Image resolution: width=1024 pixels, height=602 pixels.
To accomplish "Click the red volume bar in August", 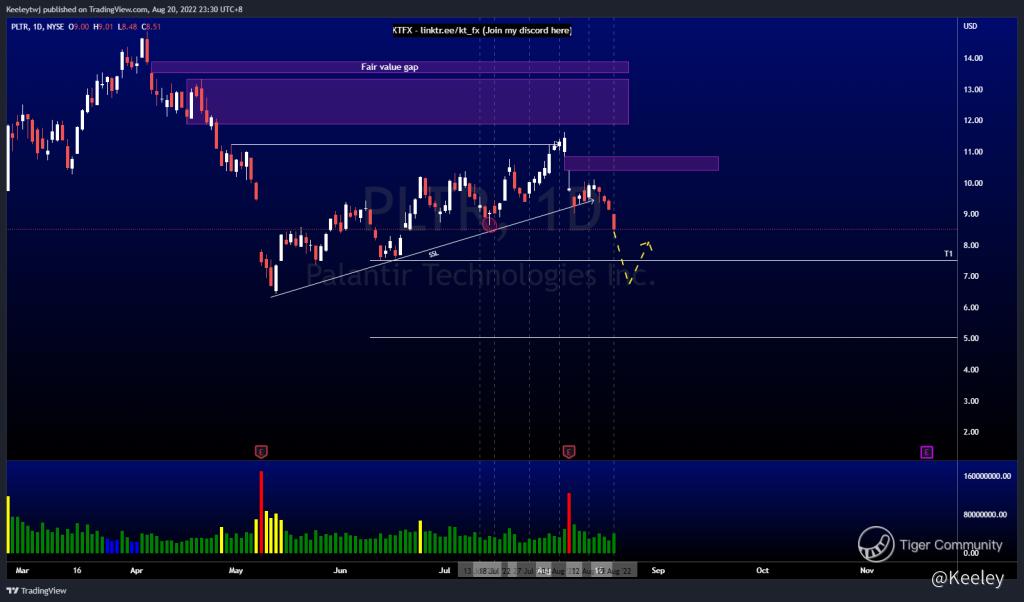I will [x=569, y=523].
